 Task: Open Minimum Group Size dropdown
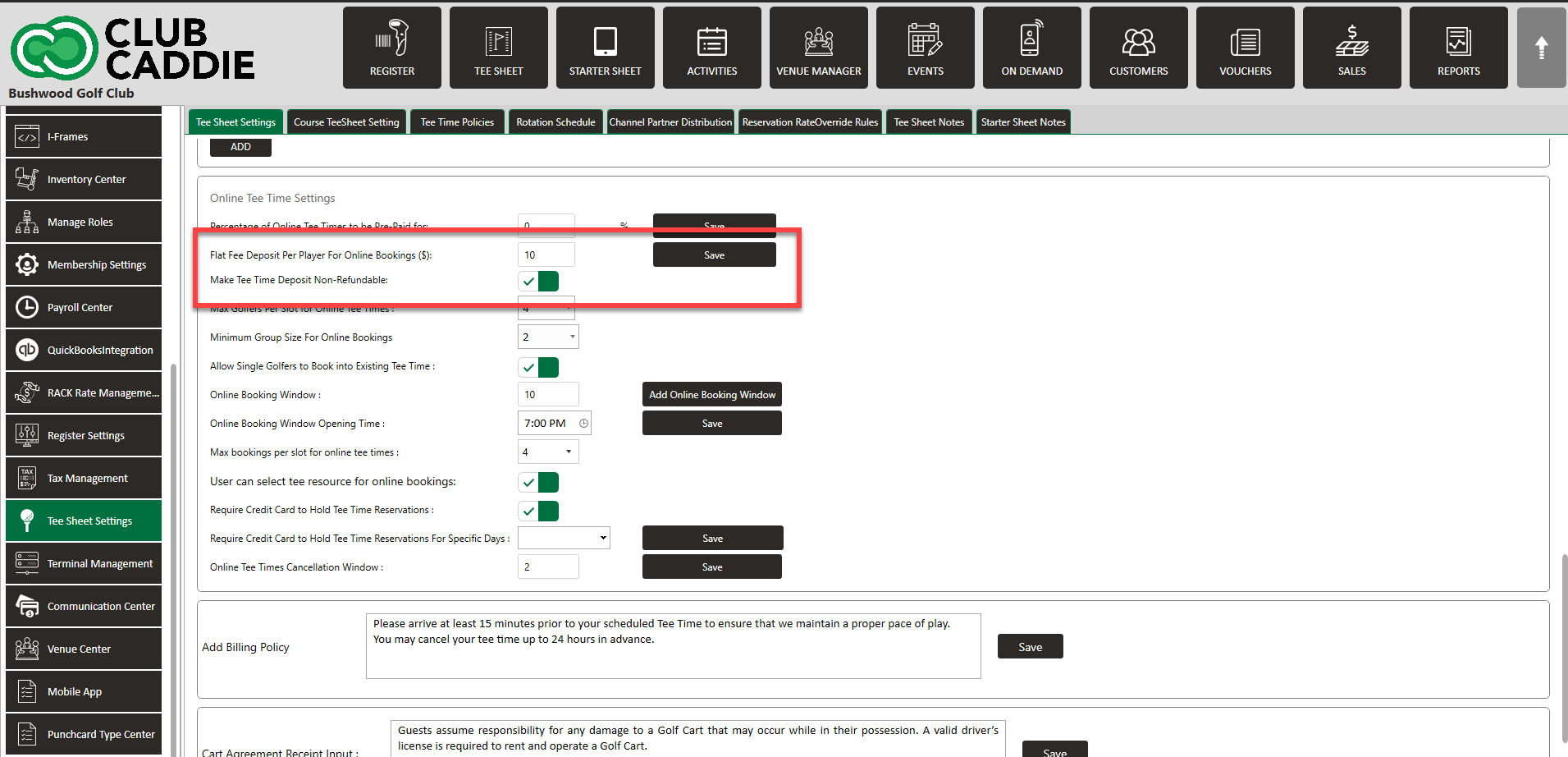tap(548, 337)
